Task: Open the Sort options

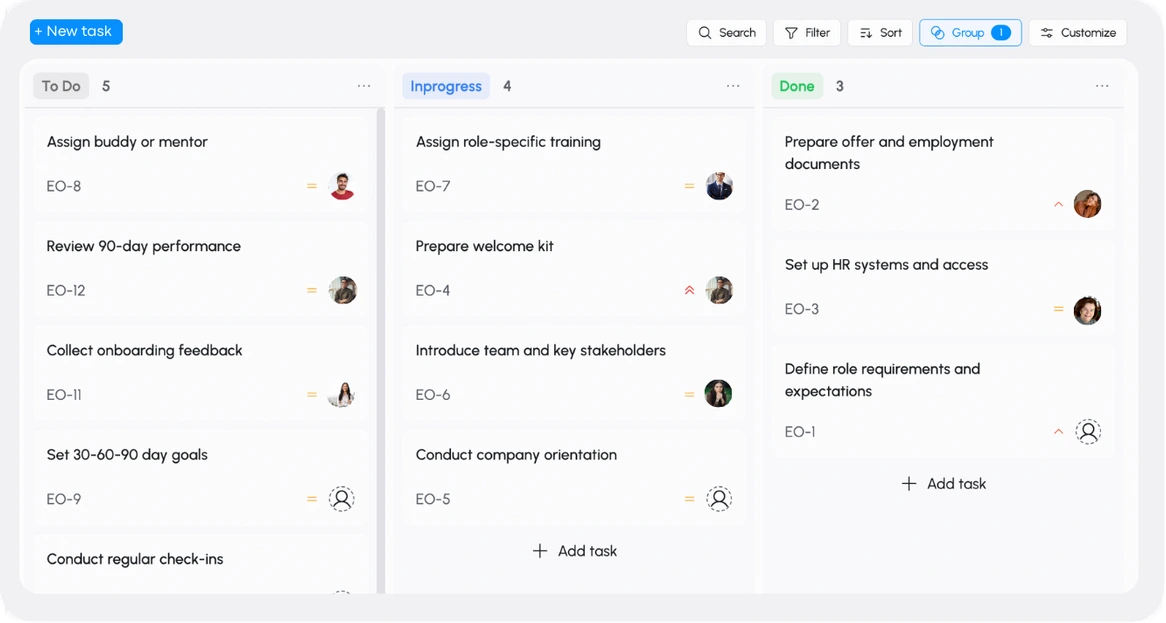Action: pyautogui.click(x=880, y=33)
